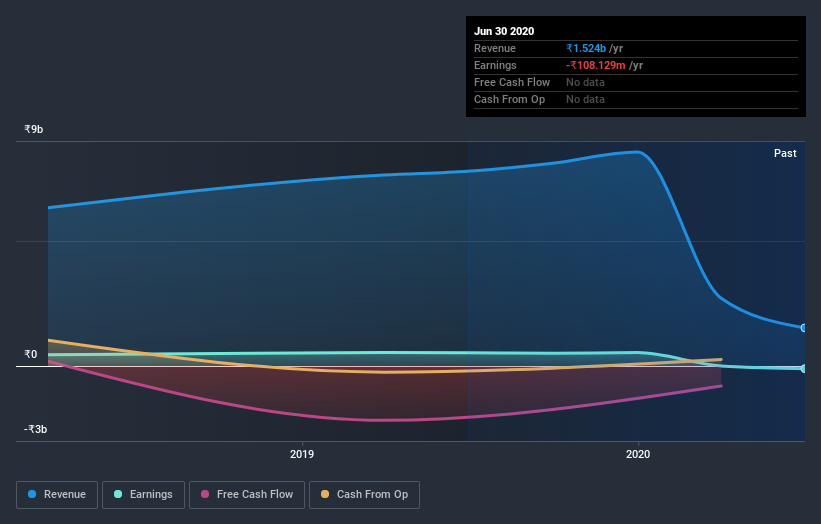The width and height of the screenshot is (821, 524).
Task: Toggle the Cash From Op legend button
Action: click(x=364, y=495)
